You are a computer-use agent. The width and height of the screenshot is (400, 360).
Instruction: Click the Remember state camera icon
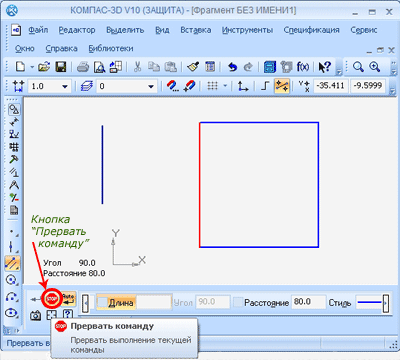35,315
